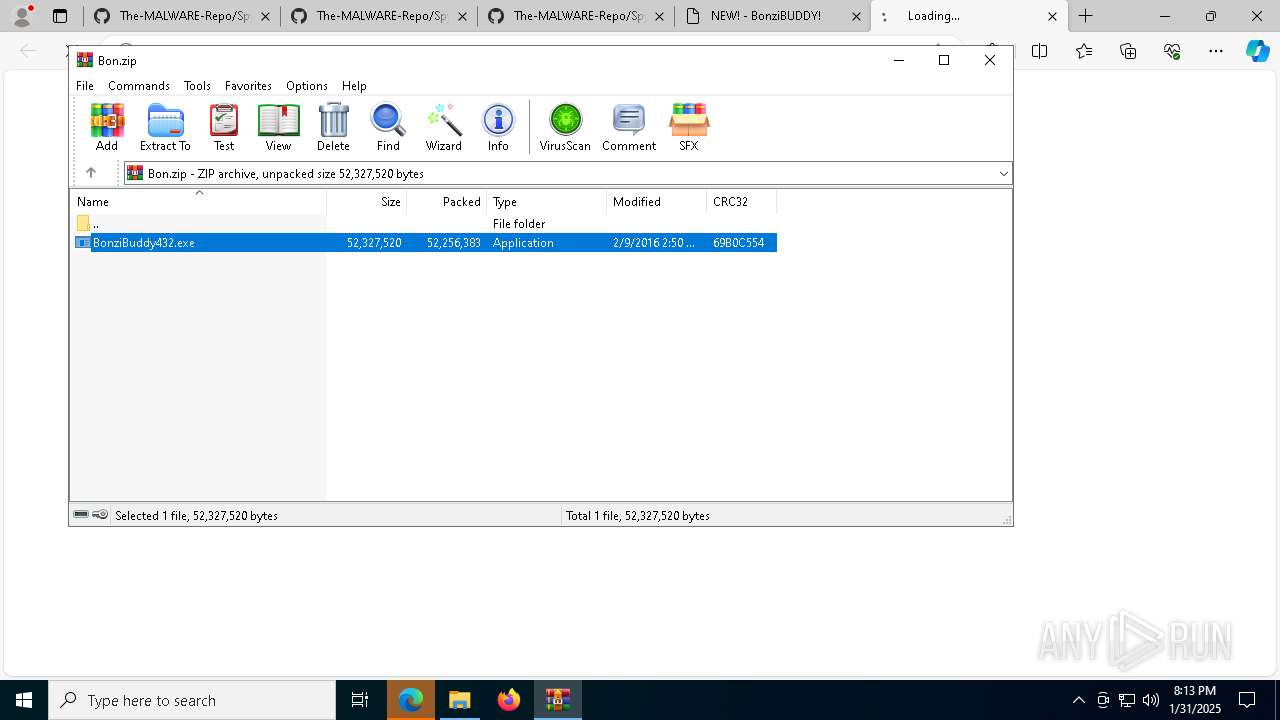Open the volume control in tray
The image size is (1280, 720).
[1150, 700]
